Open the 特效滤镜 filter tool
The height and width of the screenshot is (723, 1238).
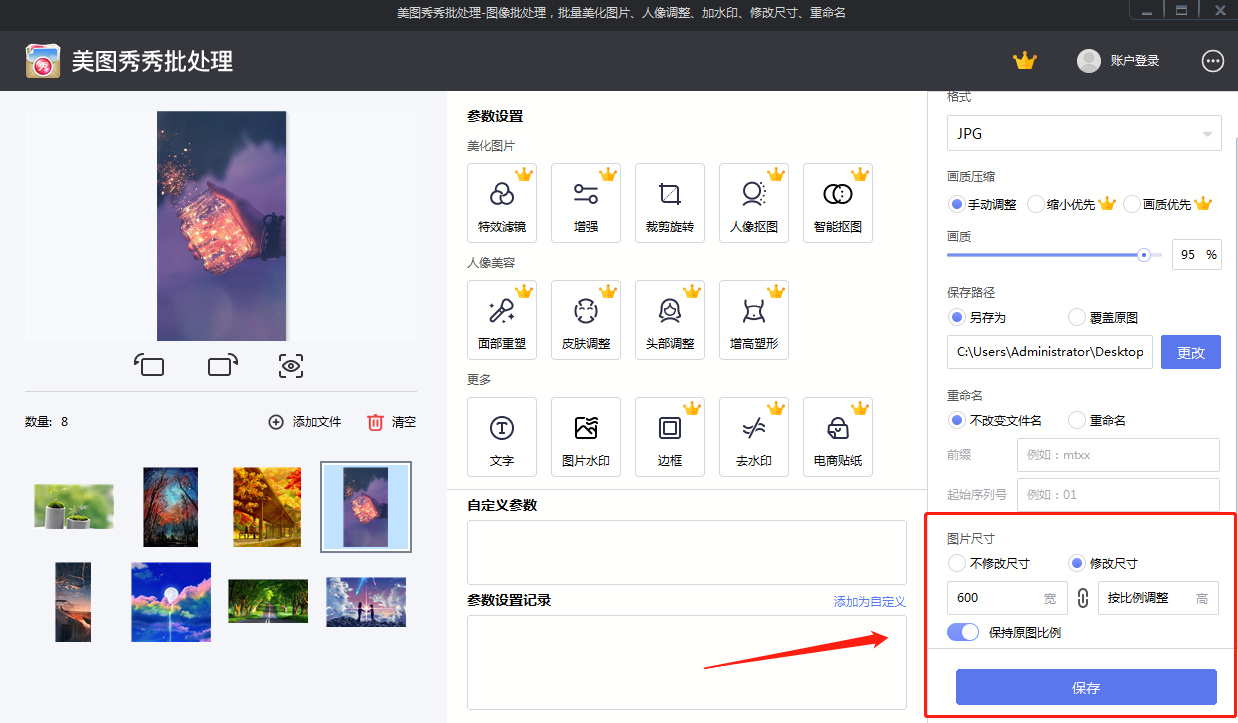click(502, 203)
